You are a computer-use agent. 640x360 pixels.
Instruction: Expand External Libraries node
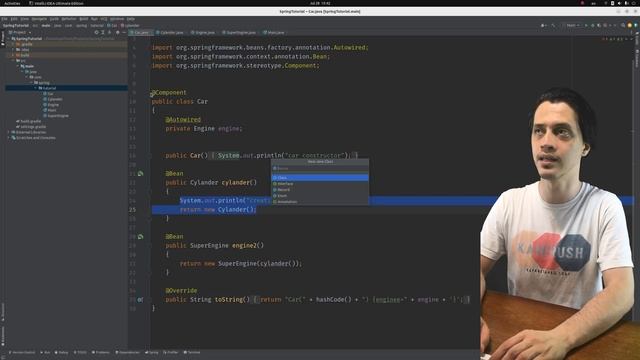point(9,132)
